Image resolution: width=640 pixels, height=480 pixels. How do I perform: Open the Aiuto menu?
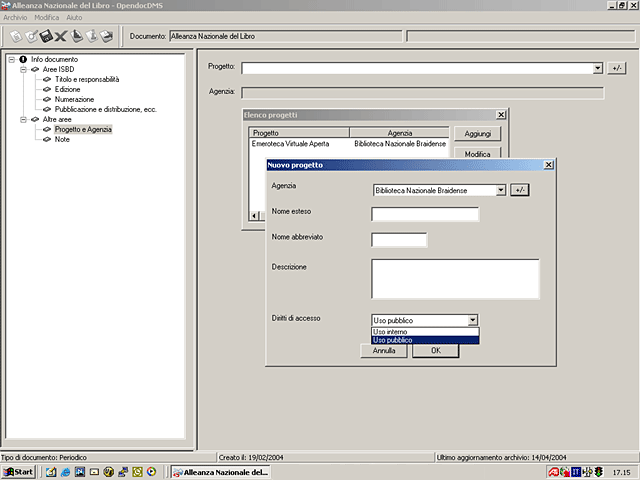tap(74, 18)
